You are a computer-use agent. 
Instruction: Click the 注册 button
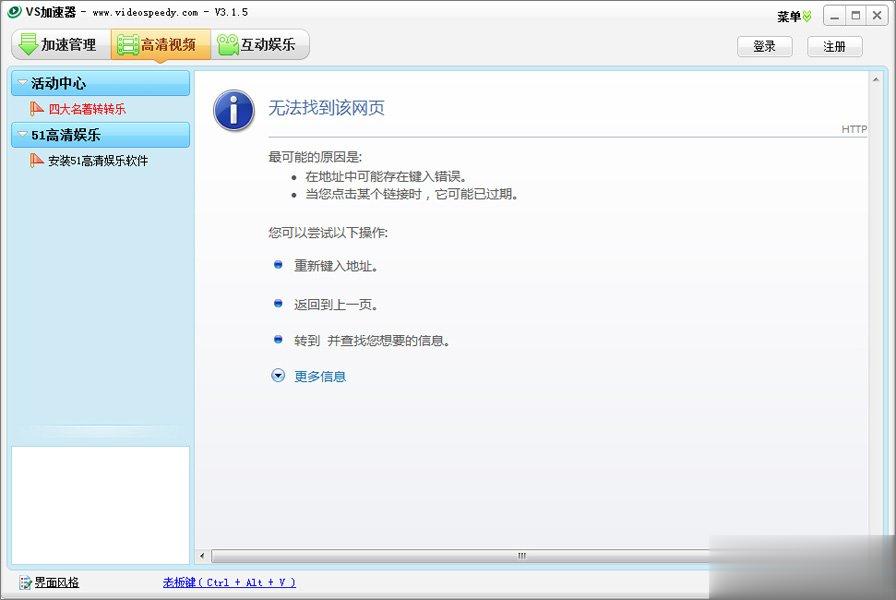(835, 46)
